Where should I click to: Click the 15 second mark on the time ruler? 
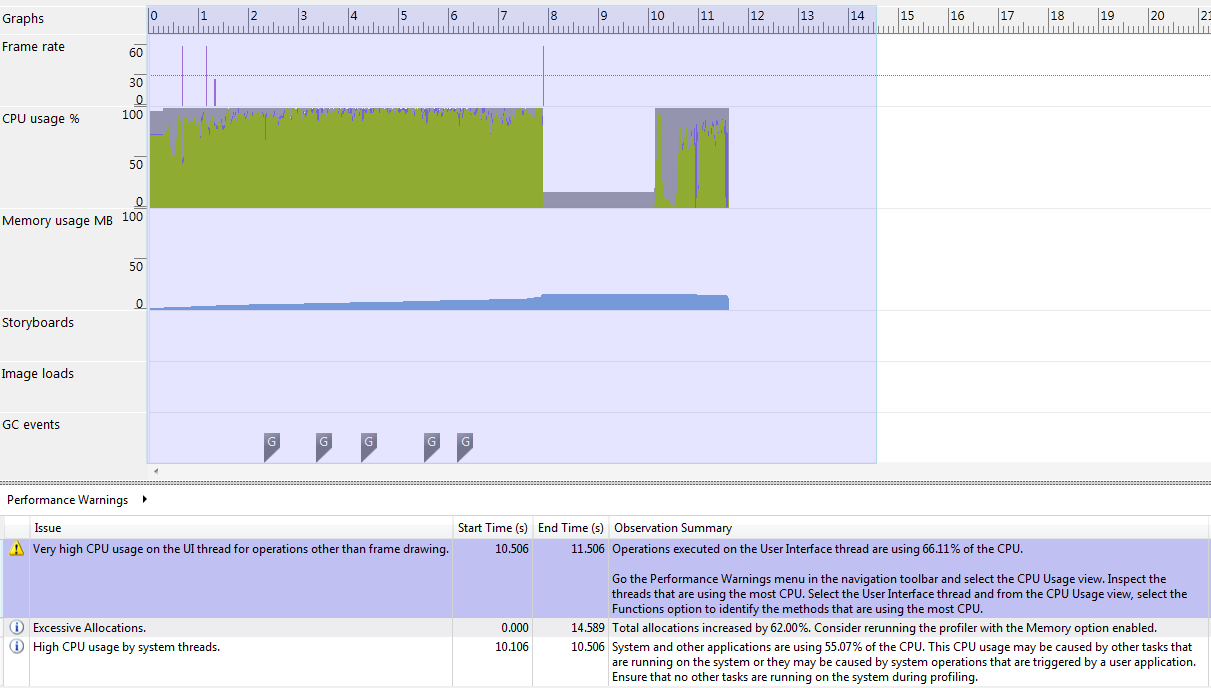[x=905, y=17]
